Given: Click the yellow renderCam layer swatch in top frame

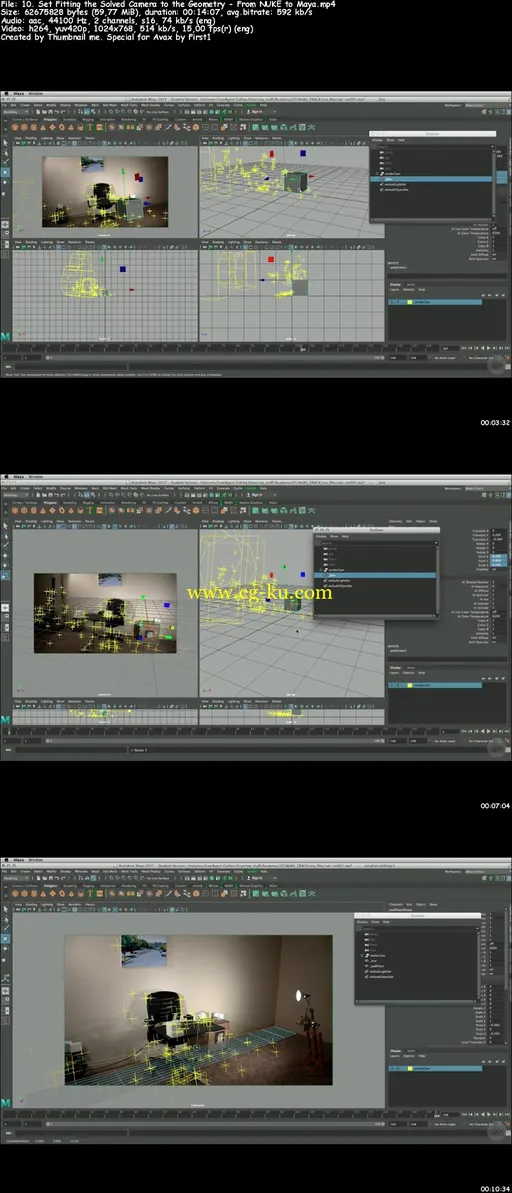Looking at the screenshot, I should 409,302.
